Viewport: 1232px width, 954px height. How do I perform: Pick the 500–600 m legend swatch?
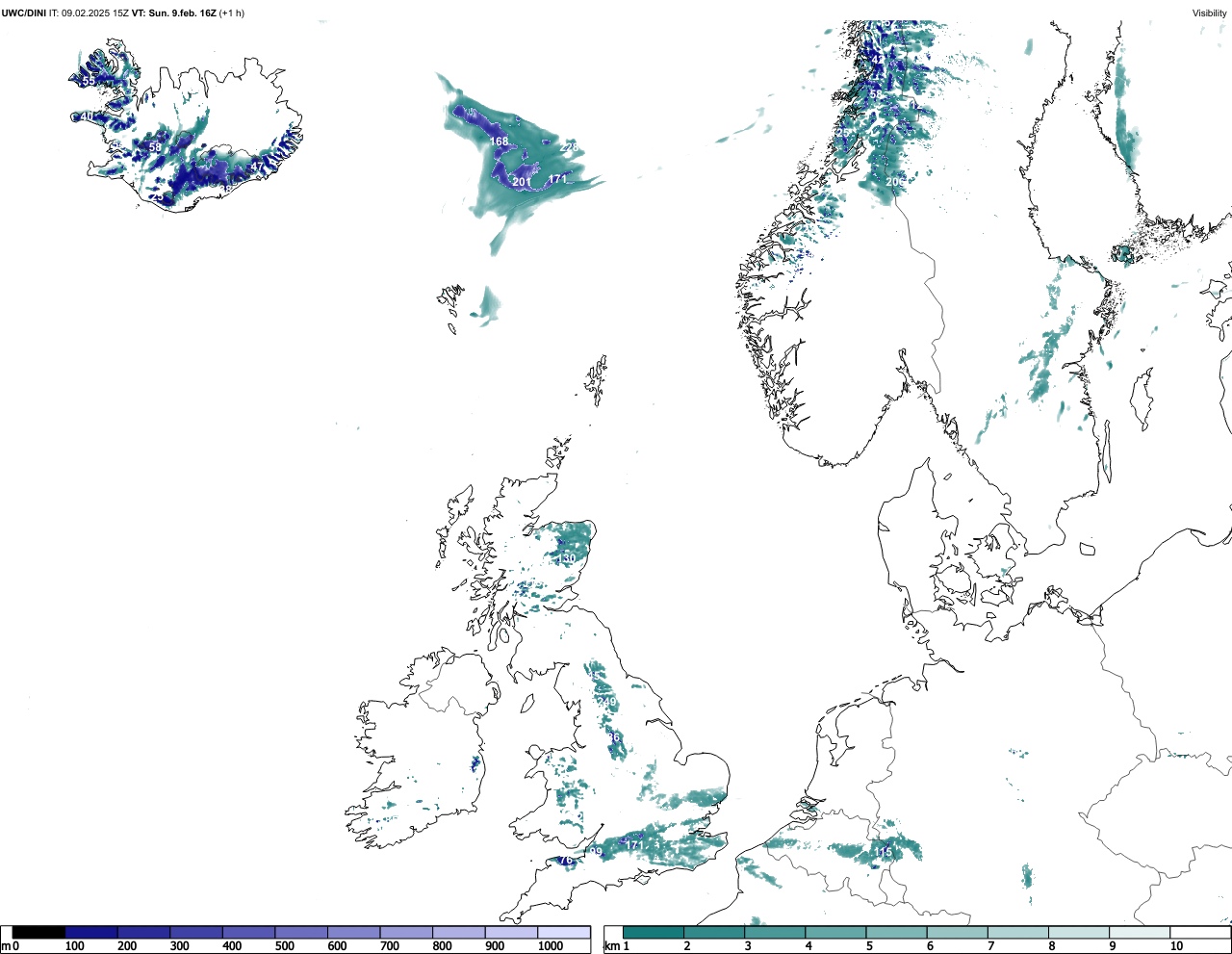(301, 932)
